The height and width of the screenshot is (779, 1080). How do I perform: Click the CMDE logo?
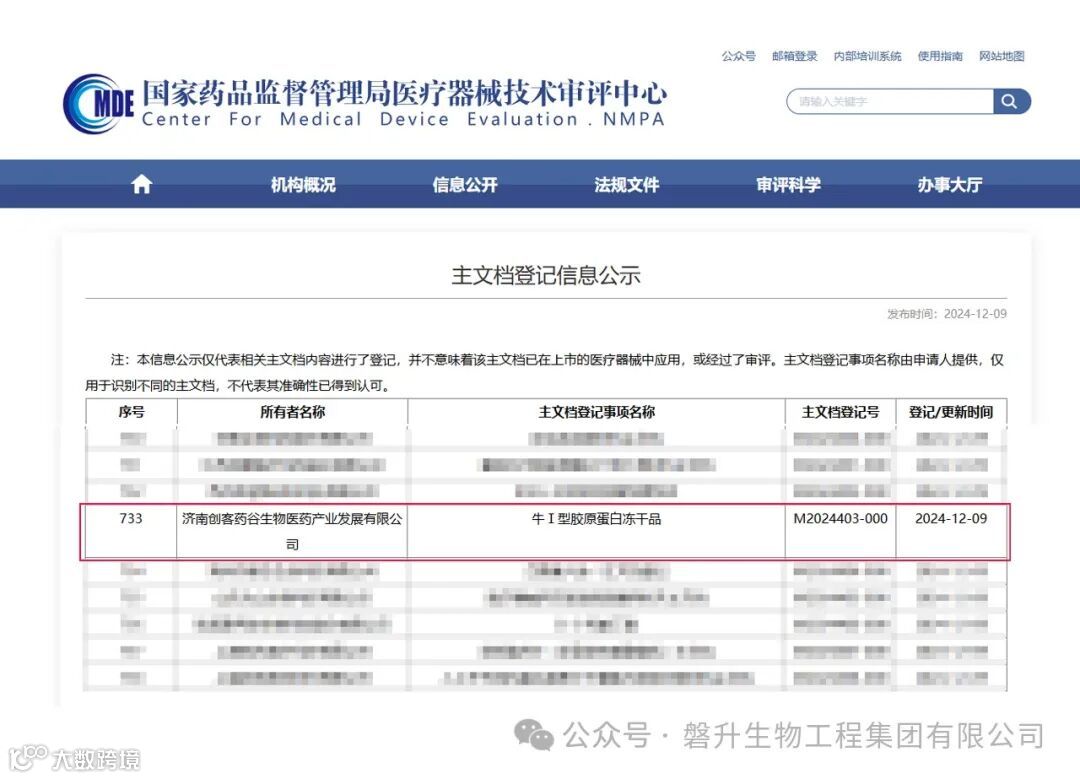point(98,104)
